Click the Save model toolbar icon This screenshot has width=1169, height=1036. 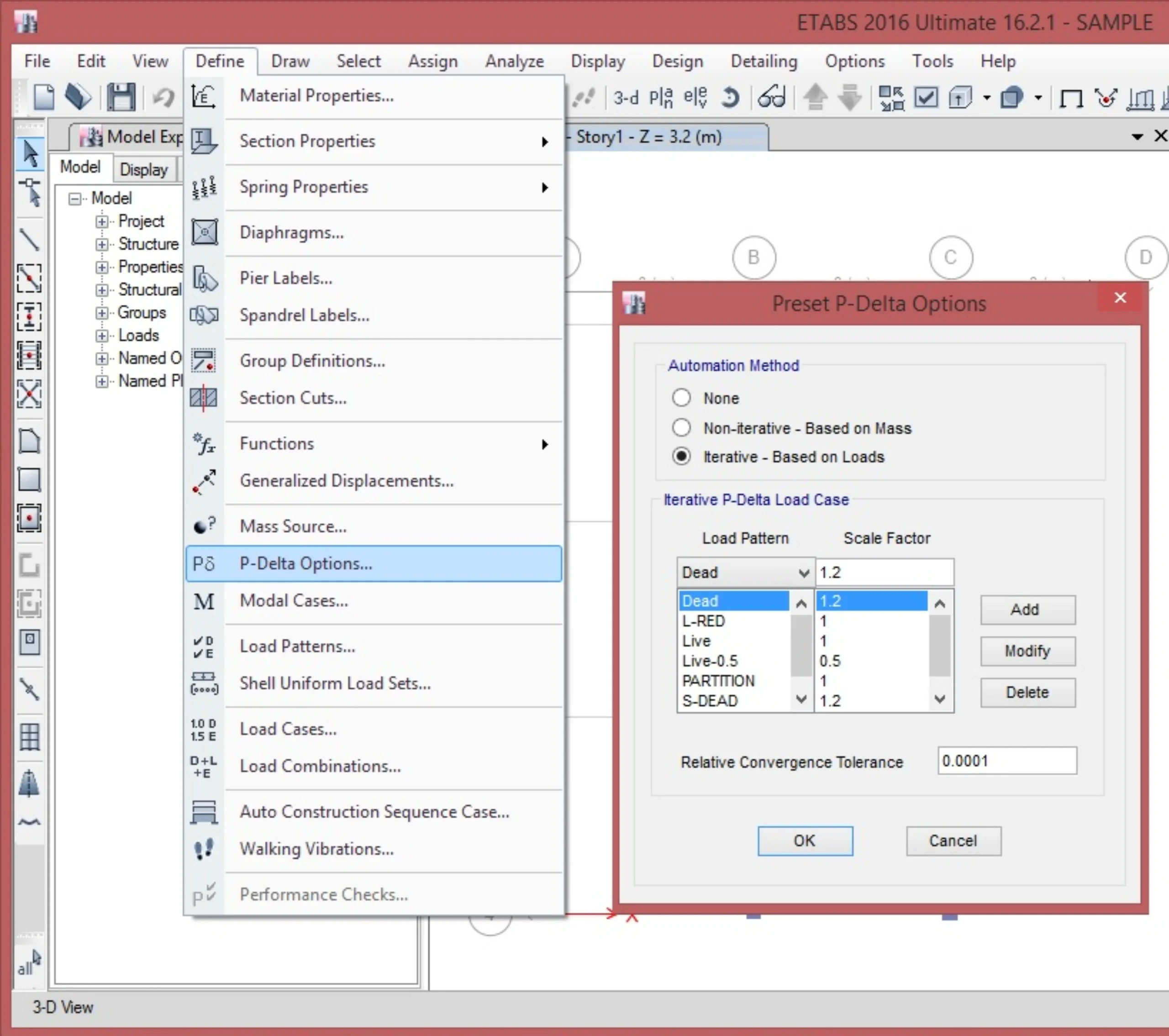[x=121, y=97]
